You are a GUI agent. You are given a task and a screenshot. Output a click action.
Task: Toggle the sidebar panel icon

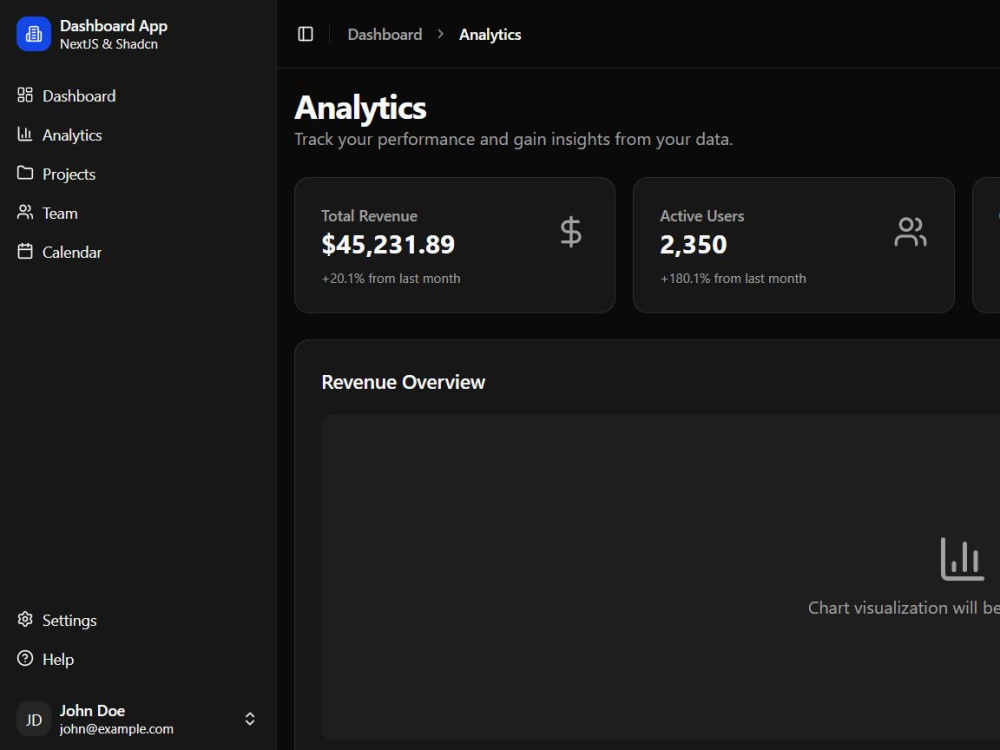coord(305,34)
